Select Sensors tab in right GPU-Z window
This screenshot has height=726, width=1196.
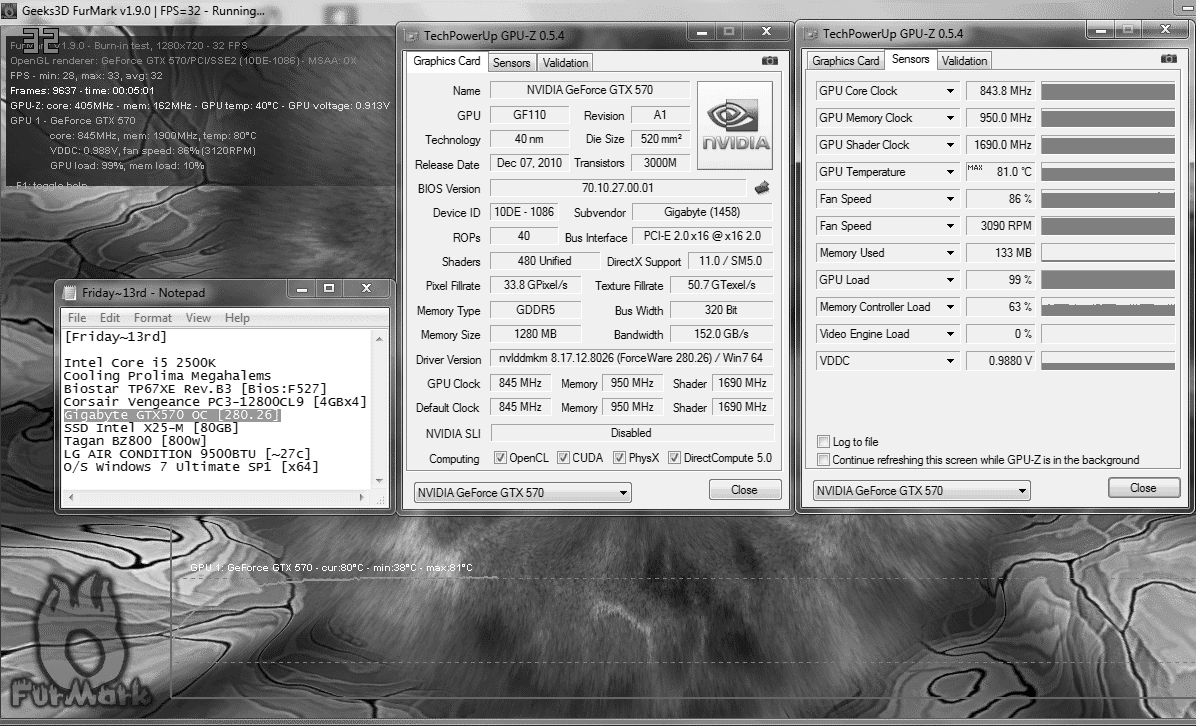tap(910, 59)
